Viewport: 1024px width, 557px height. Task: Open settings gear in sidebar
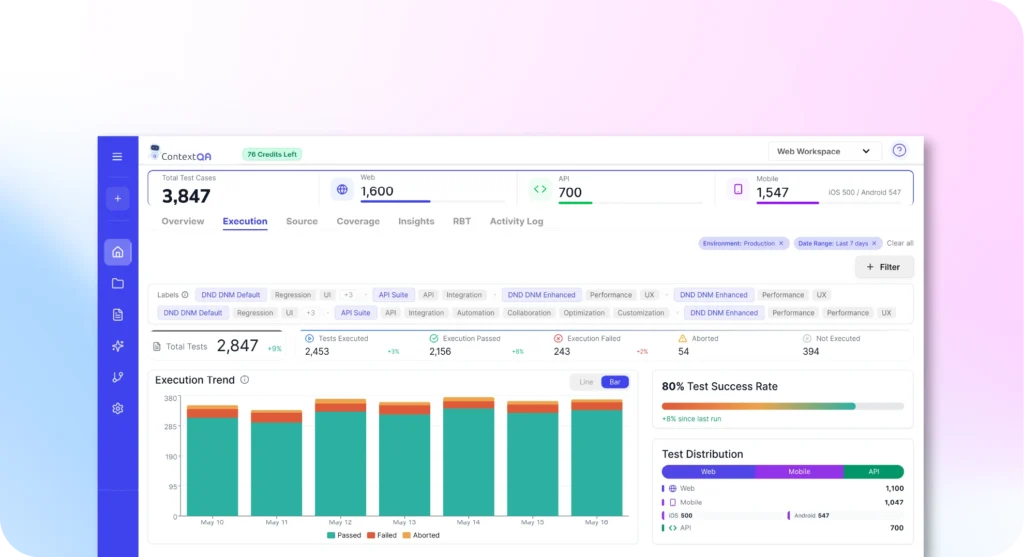[x=117, y=408]
